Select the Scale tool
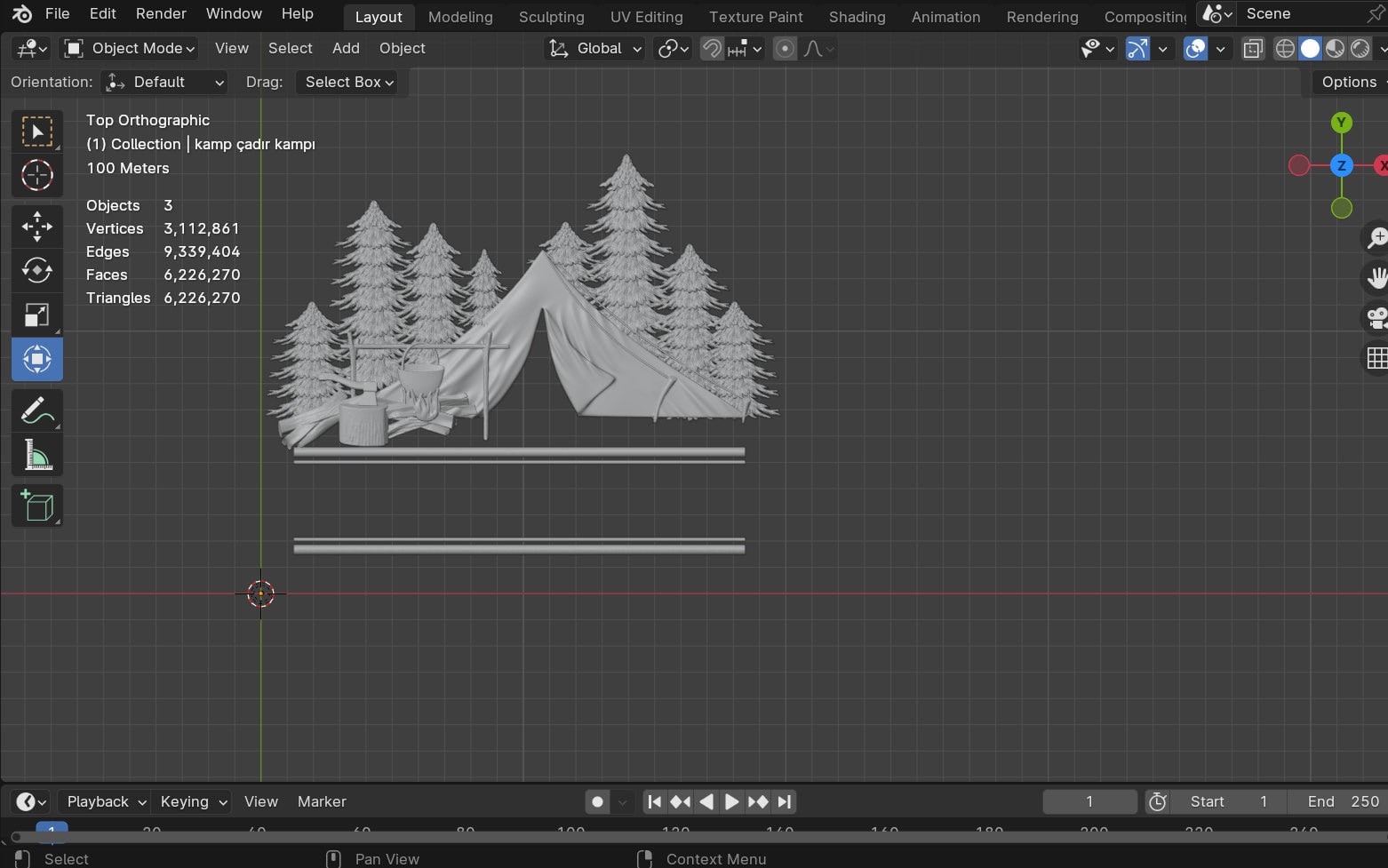 [x=37, y=315]
